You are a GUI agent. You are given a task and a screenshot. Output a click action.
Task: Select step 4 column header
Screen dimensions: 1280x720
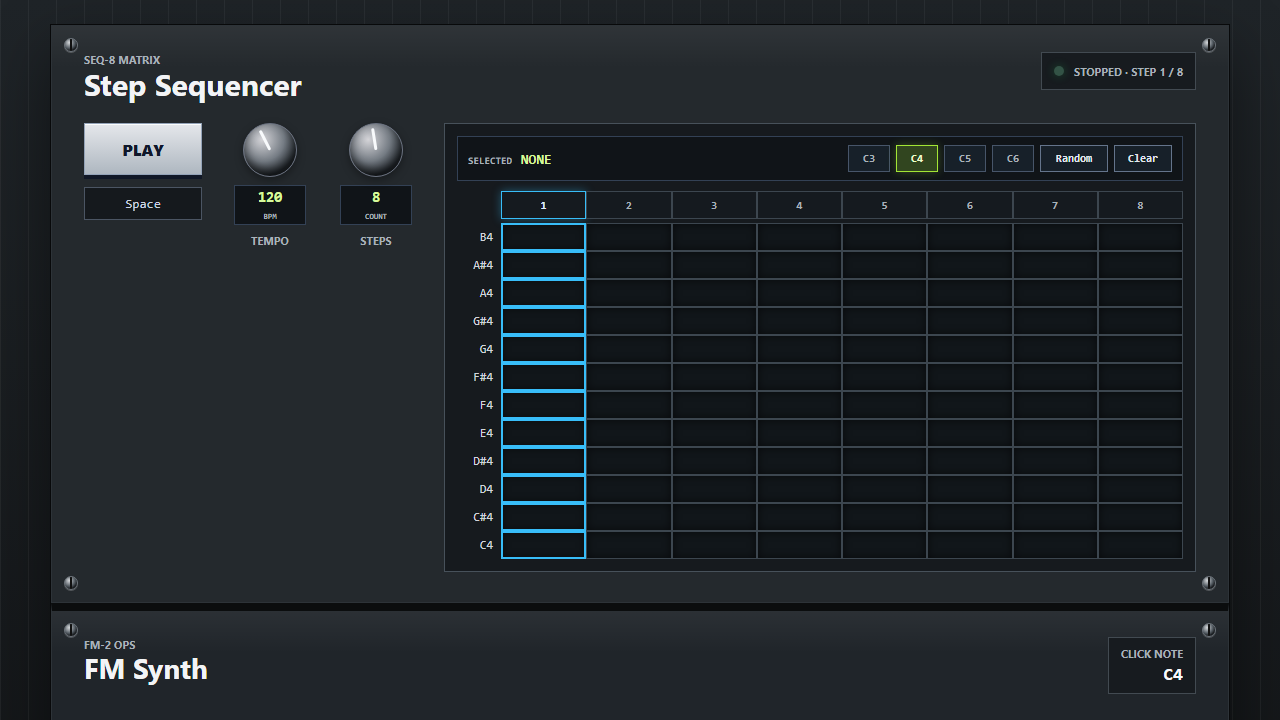[x=799, y=205]
